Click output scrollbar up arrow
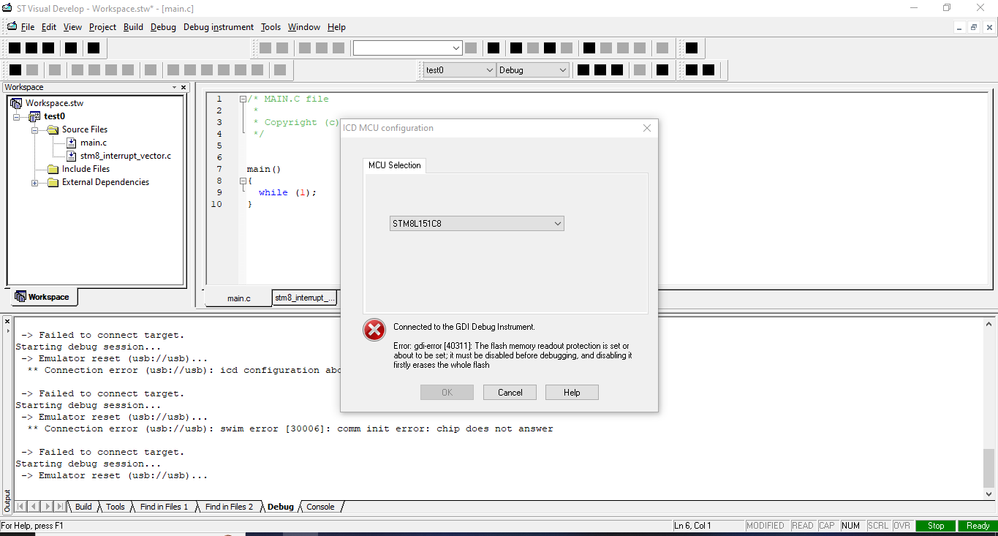The height and width of the screenshot is (536, 998). pos(988,324)
